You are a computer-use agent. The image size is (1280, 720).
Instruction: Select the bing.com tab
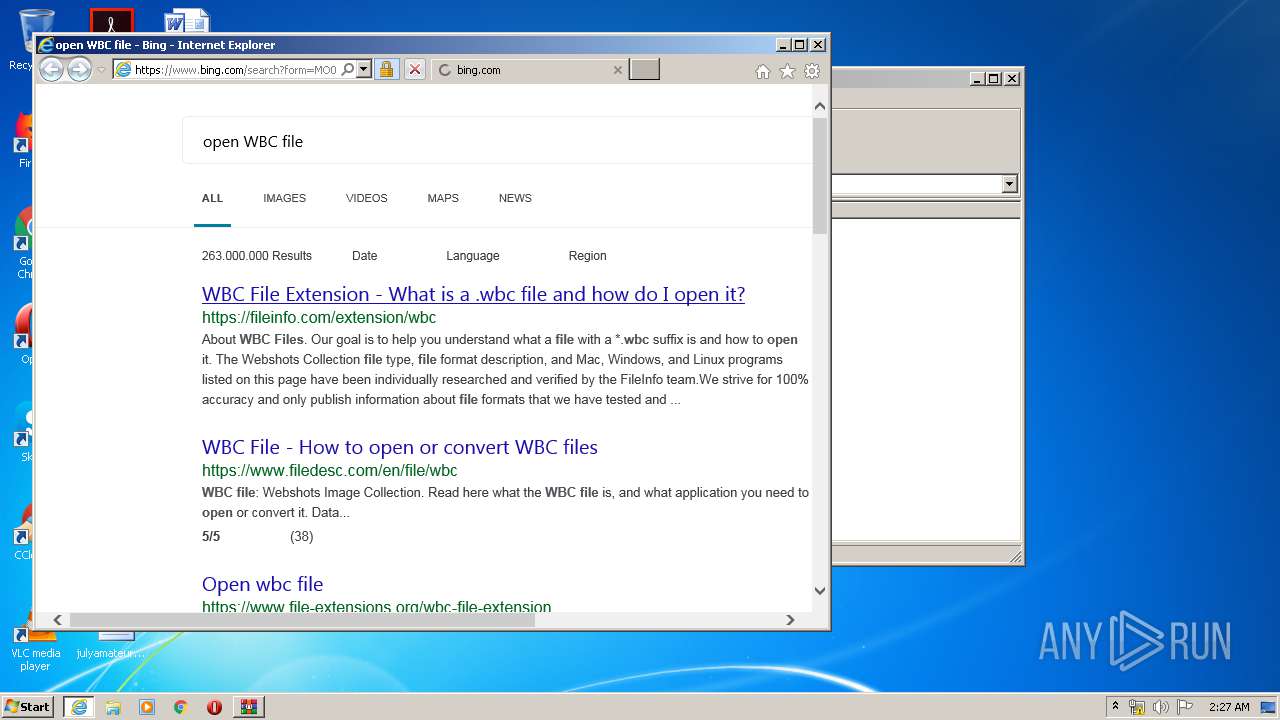[x=529, y=70]
